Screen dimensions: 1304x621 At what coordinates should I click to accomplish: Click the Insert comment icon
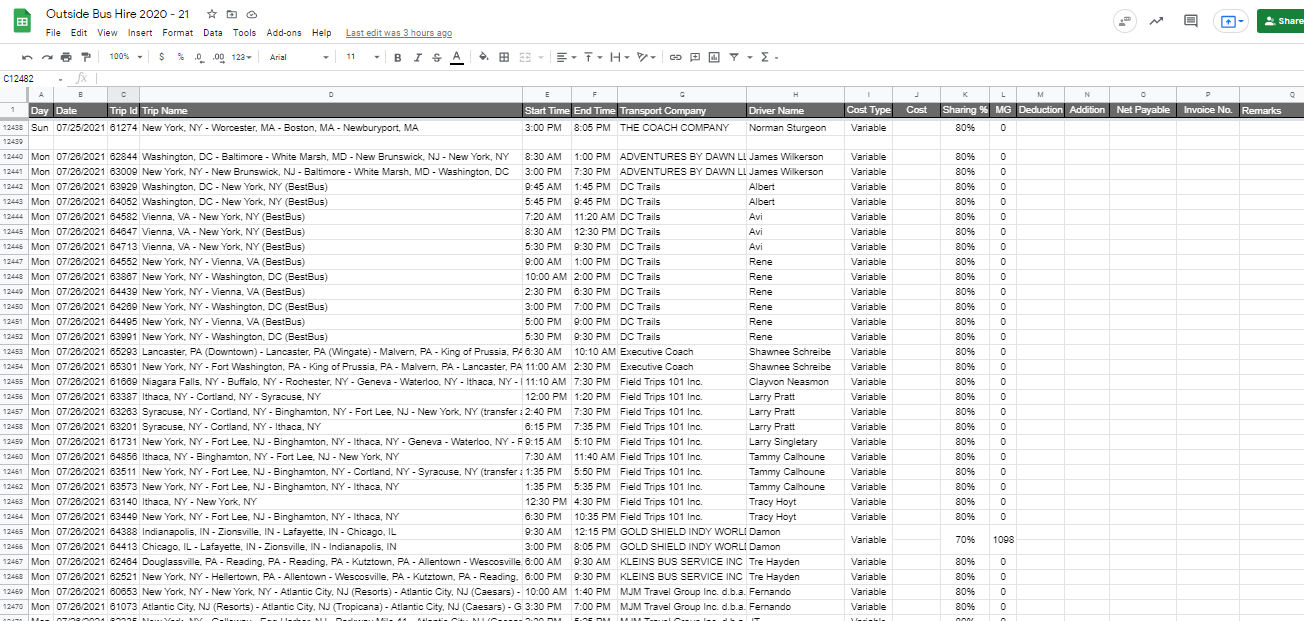[x=695, y=57]
